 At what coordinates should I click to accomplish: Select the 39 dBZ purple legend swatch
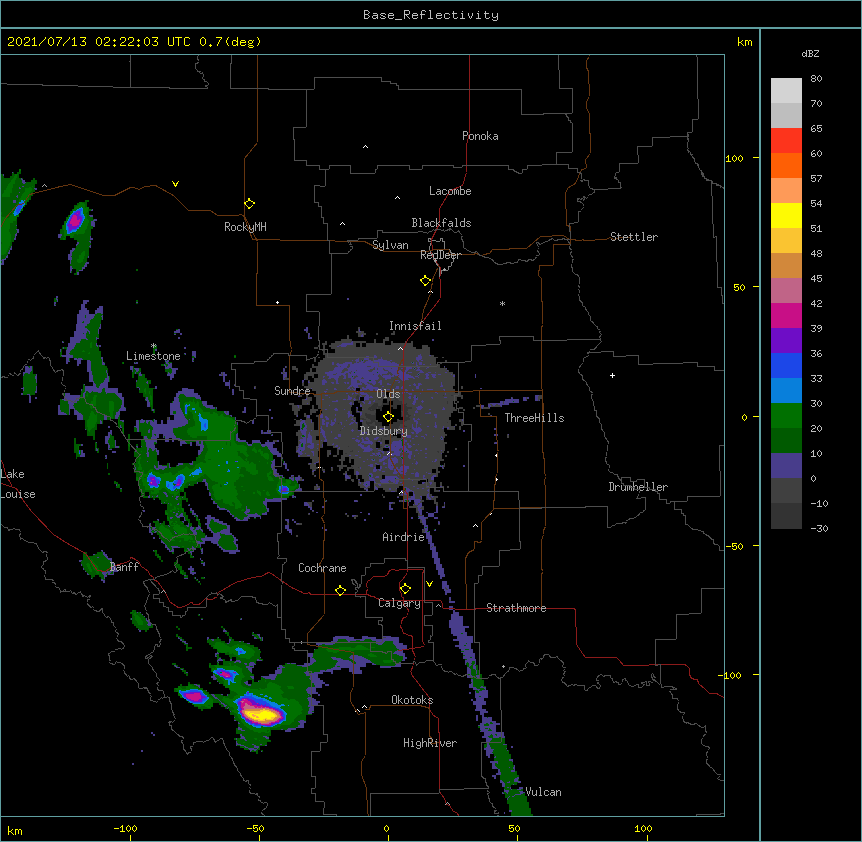point(786,340)
